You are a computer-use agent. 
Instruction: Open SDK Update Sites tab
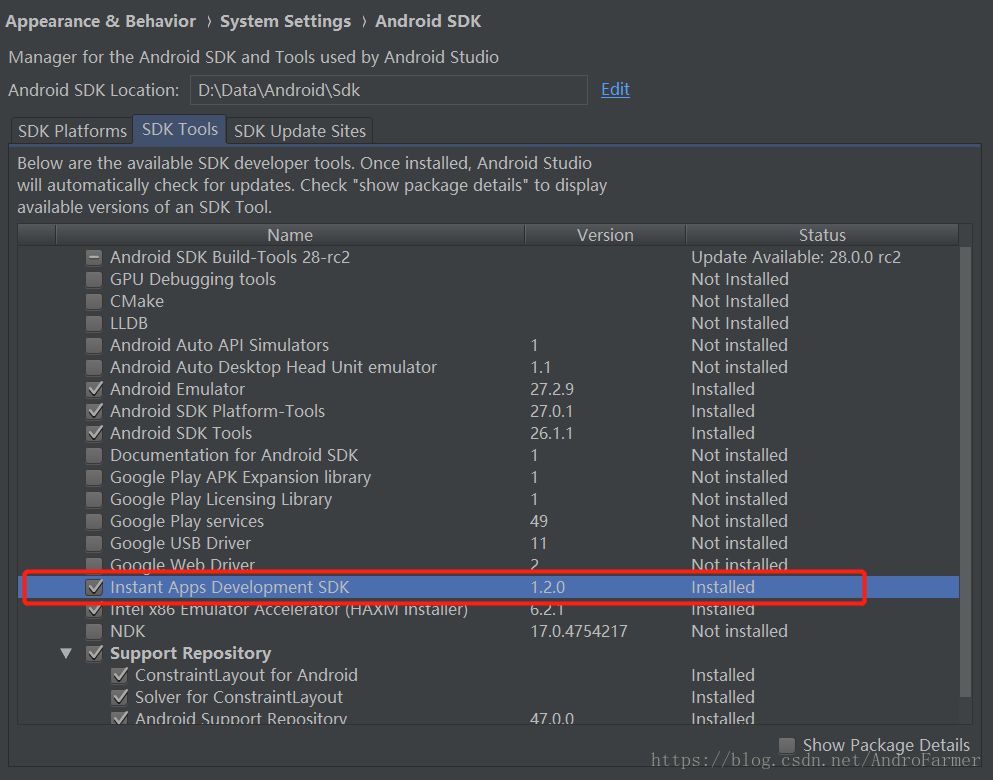pos(300,131)
